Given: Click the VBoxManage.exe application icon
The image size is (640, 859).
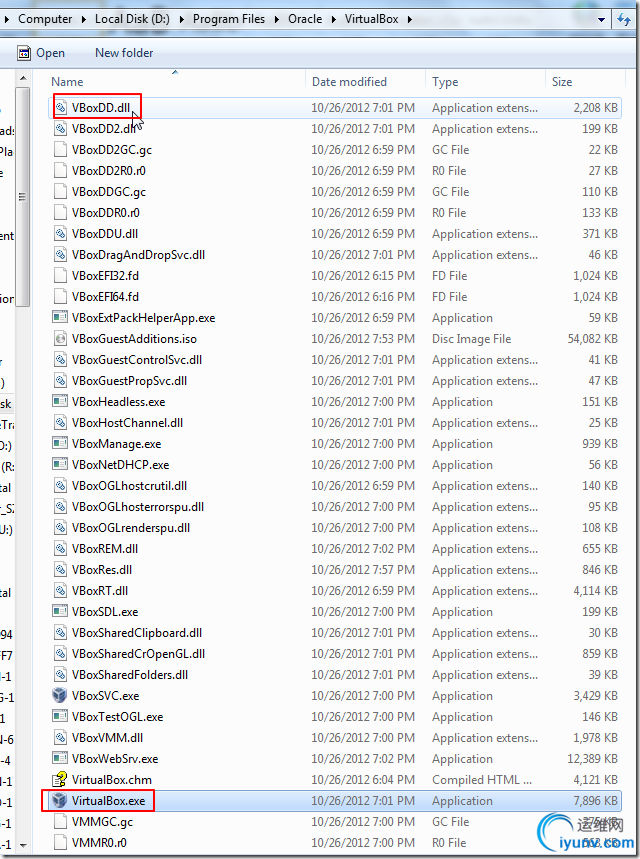Looking at the screenshot, I should click(x=60, y=444).
